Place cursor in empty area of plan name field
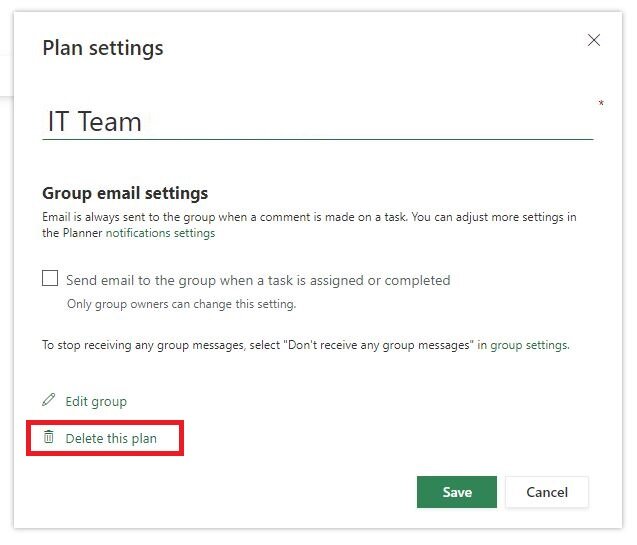This screenshot has width=637, height=545. [366, 121]
